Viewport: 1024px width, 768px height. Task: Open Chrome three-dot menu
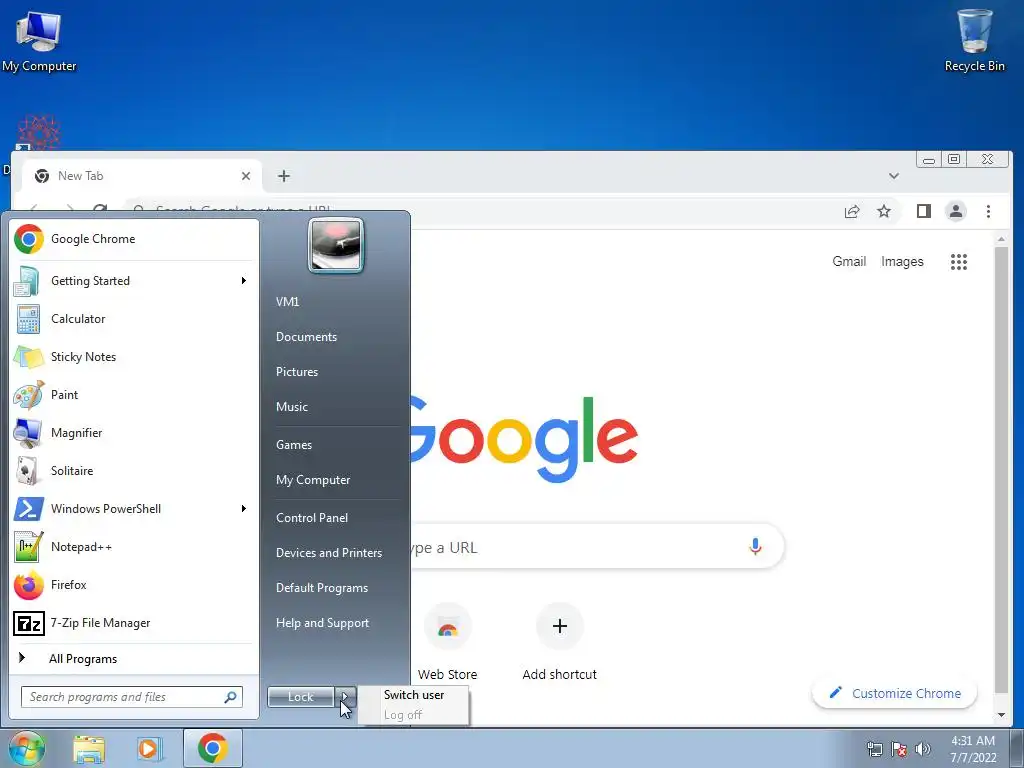click(988, 211)
